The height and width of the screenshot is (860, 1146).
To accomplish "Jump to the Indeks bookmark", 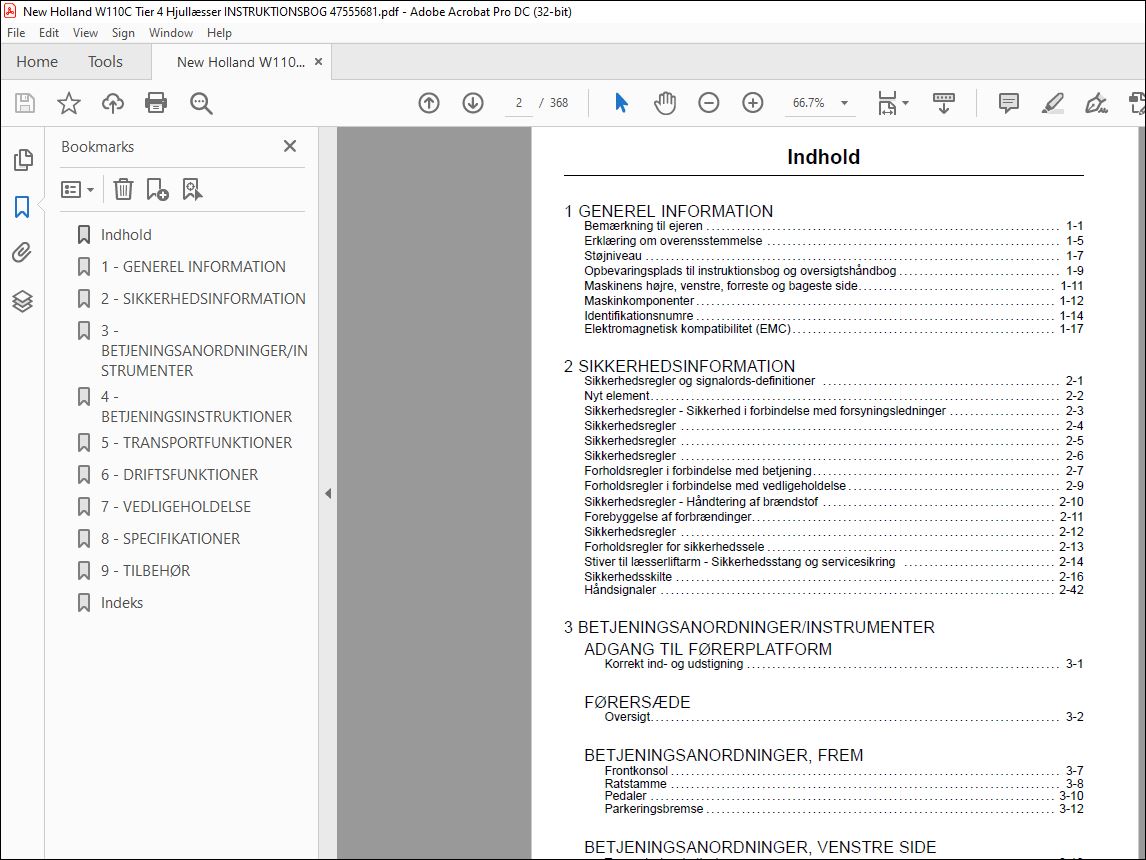I will (122, 603).
